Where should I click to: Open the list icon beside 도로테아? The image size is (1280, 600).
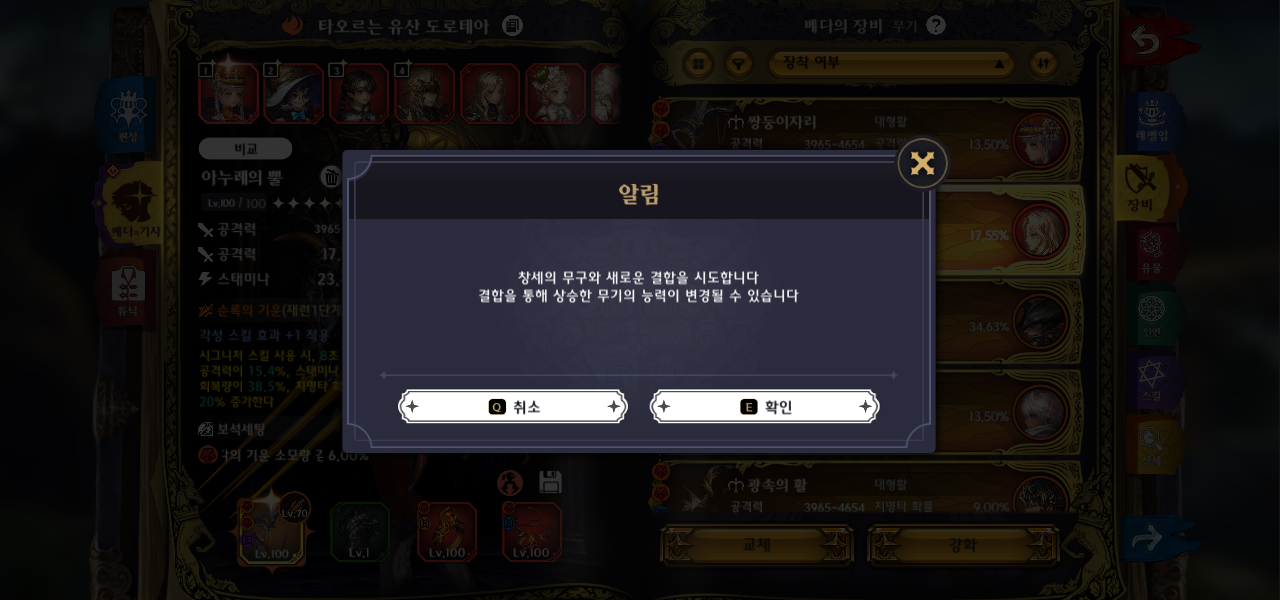[513, 26]
